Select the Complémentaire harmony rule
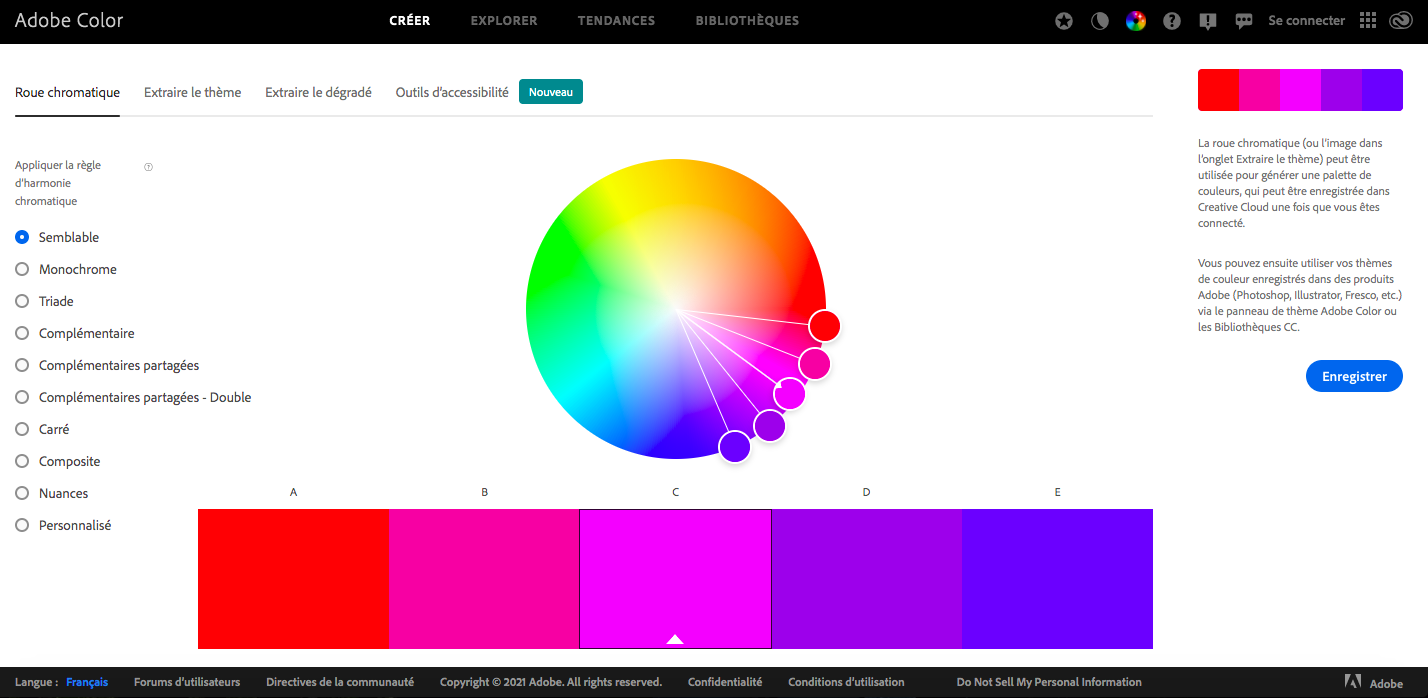 pos(75,333)
